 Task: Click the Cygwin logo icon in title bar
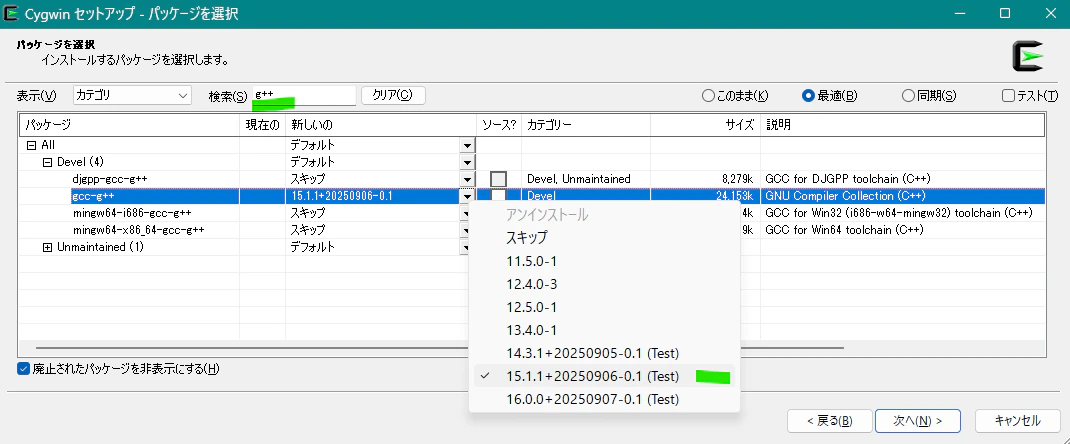click(10, 13)
